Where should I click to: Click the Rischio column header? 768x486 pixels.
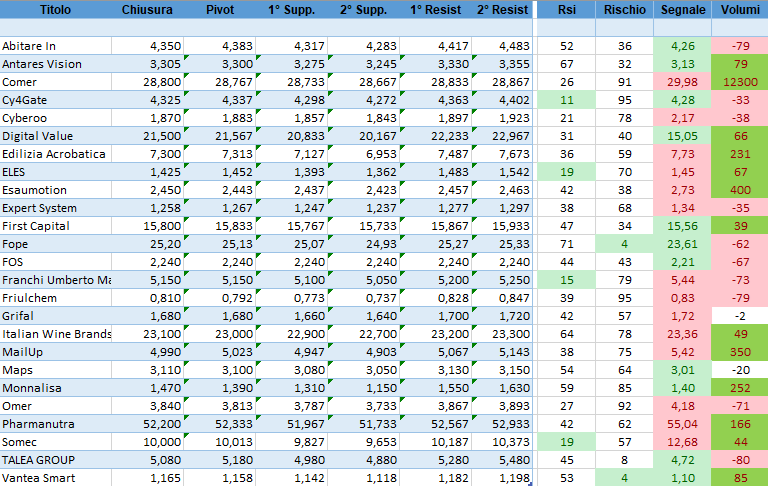[x=624, y=10]
